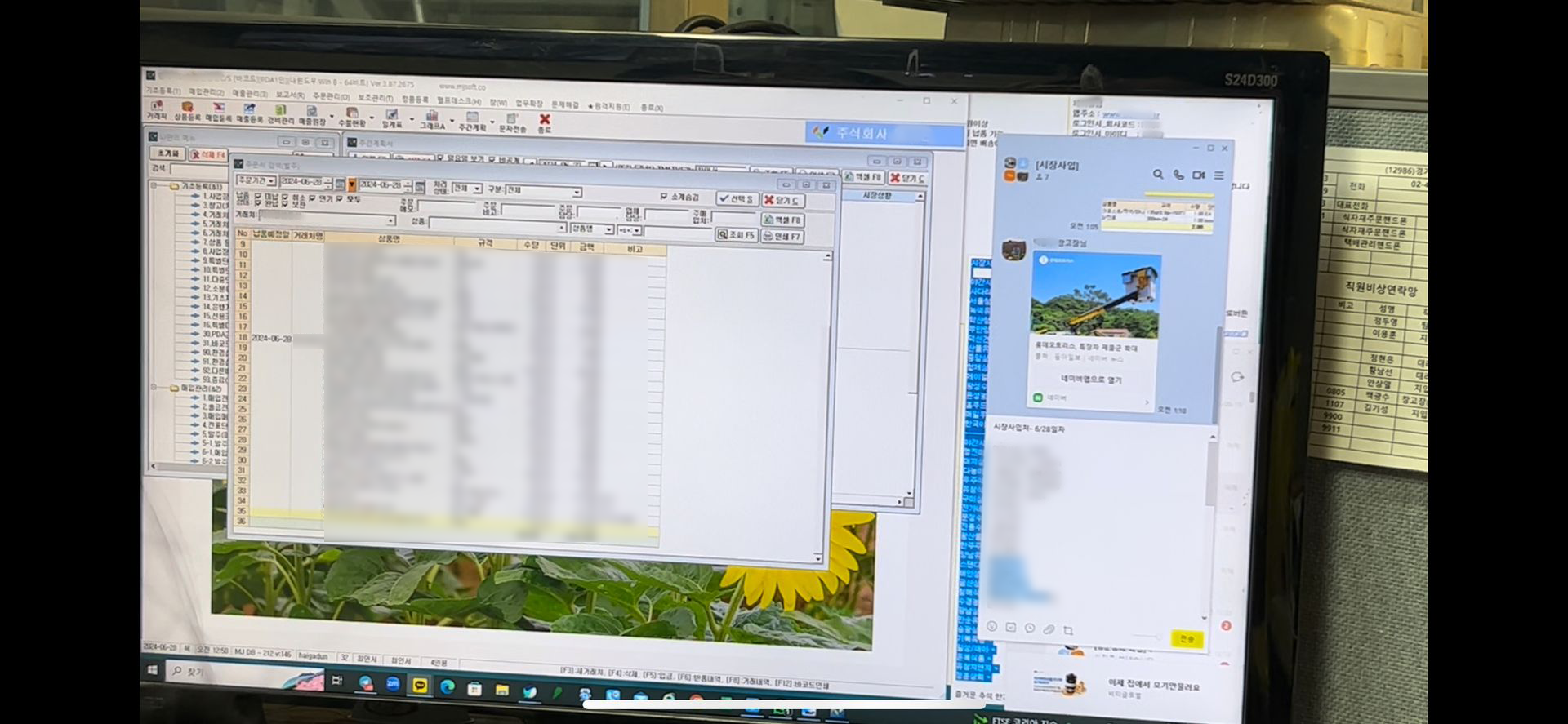Open the 매입관리 menu
The width and height of the screenshot is (1568, 724).
(207, 92)
